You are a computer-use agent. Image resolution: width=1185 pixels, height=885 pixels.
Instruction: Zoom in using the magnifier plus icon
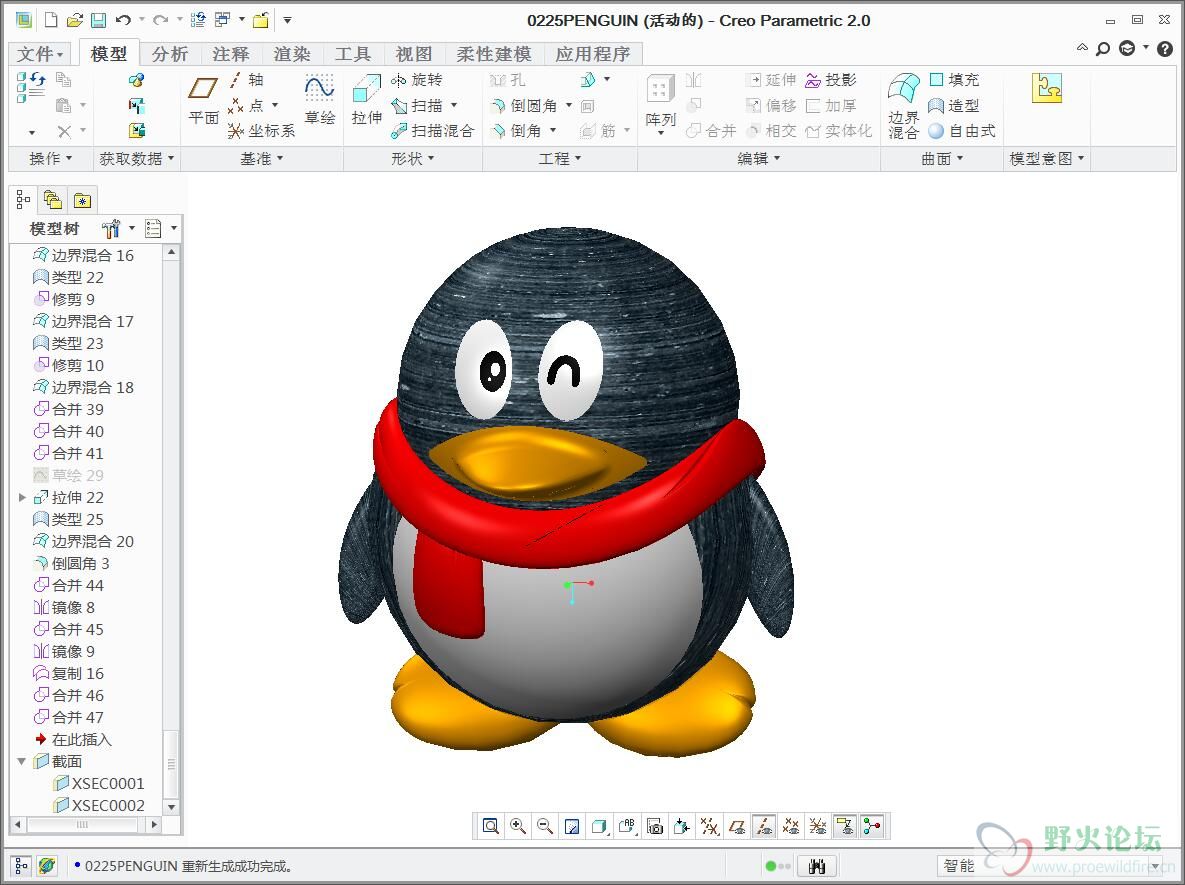coord(518,826)
